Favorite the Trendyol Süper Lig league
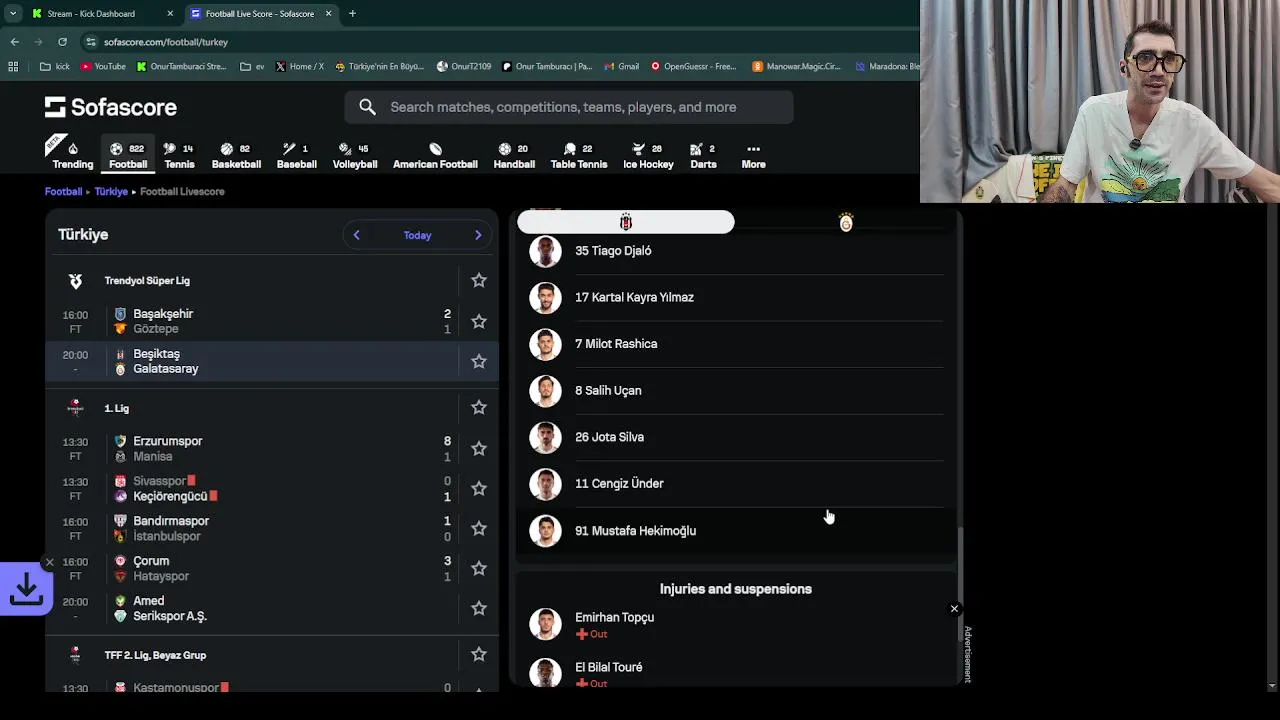 pos(479,281)
